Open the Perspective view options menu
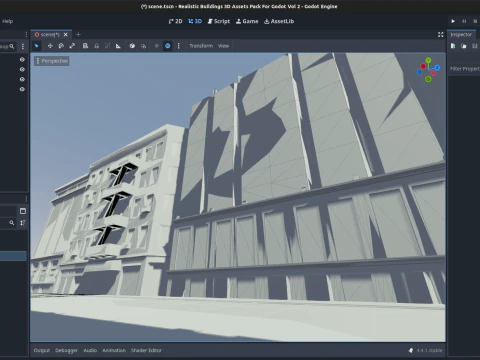 click(52, 61)
